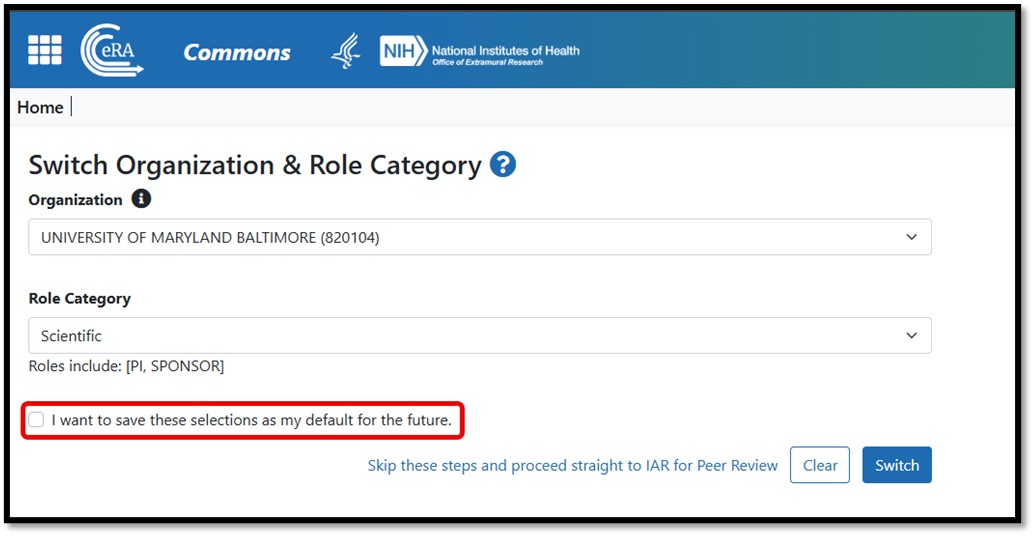Skip steps and proceed to IAR link
This screenshot has height=536, width=1034.
coord(572,465)
